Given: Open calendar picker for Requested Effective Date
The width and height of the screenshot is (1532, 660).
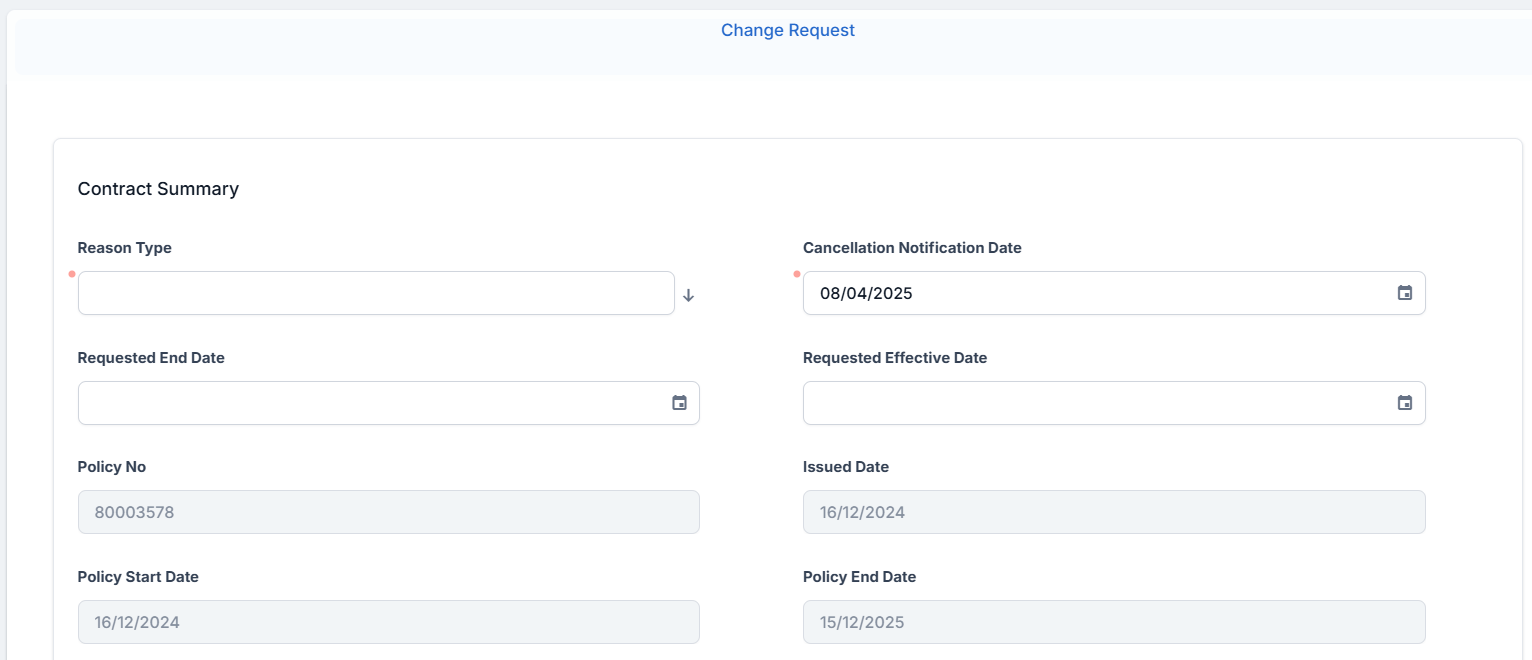Looking at the screenshot, I should pyautogui.click(x=1404, y=403).
